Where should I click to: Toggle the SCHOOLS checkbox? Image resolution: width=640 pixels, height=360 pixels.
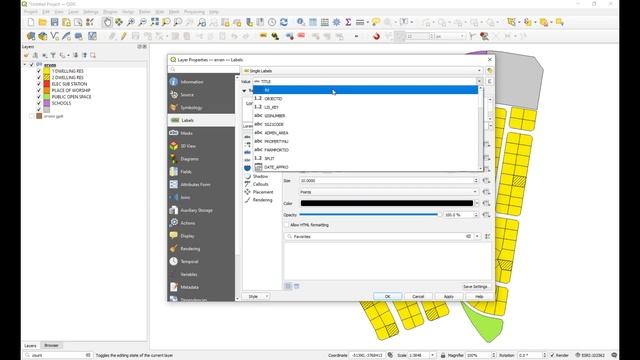click(39, 103)
